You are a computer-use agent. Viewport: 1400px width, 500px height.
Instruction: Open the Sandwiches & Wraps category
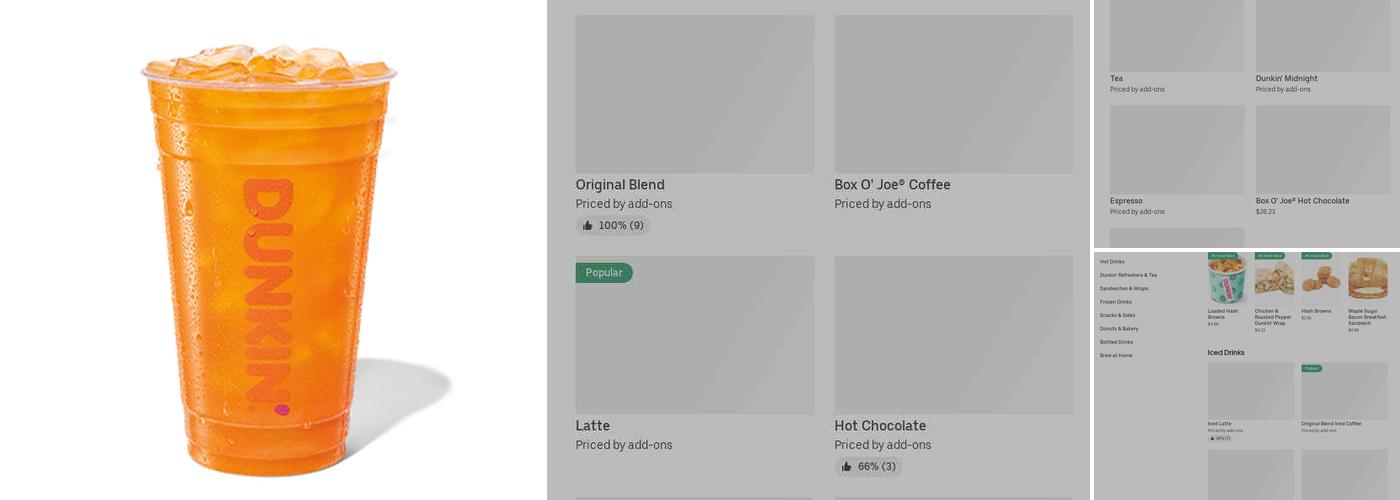click(1124, 288)
